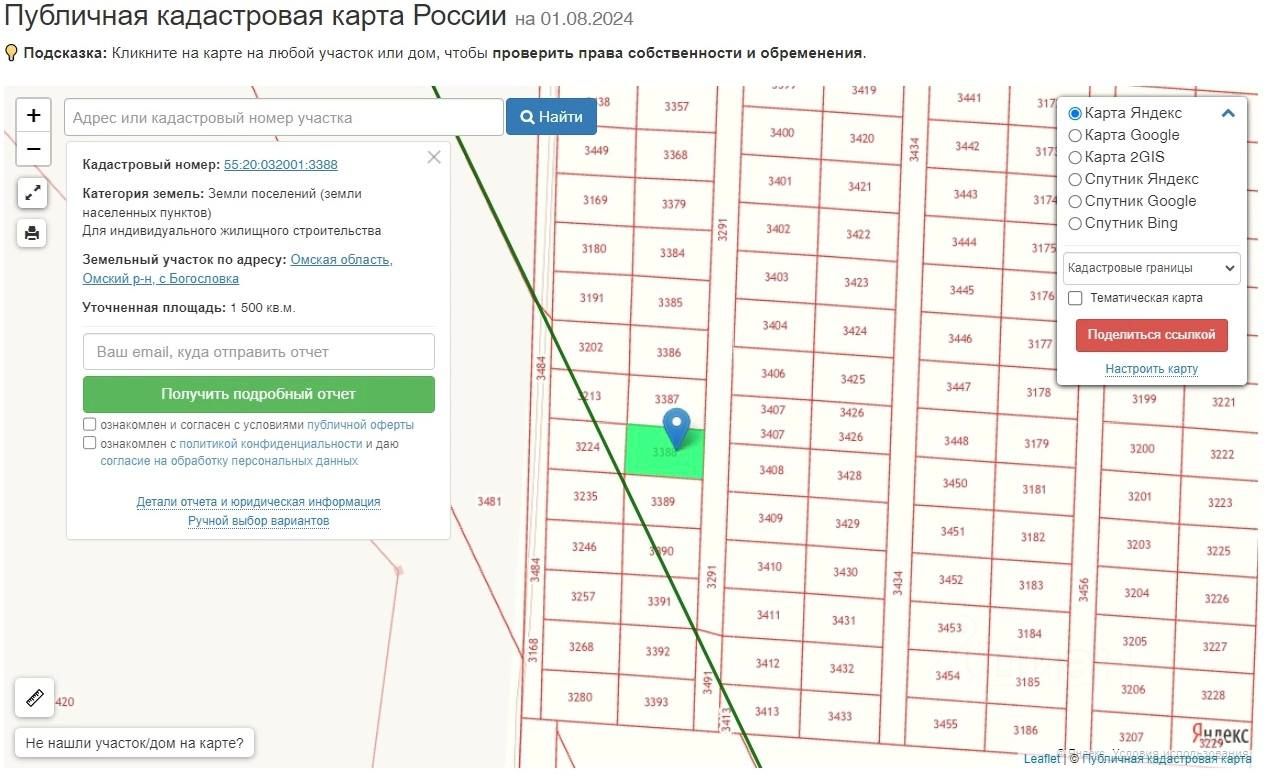Select parcel 3450 on the map
This screenshot has height=783, width=1266.
955,483
